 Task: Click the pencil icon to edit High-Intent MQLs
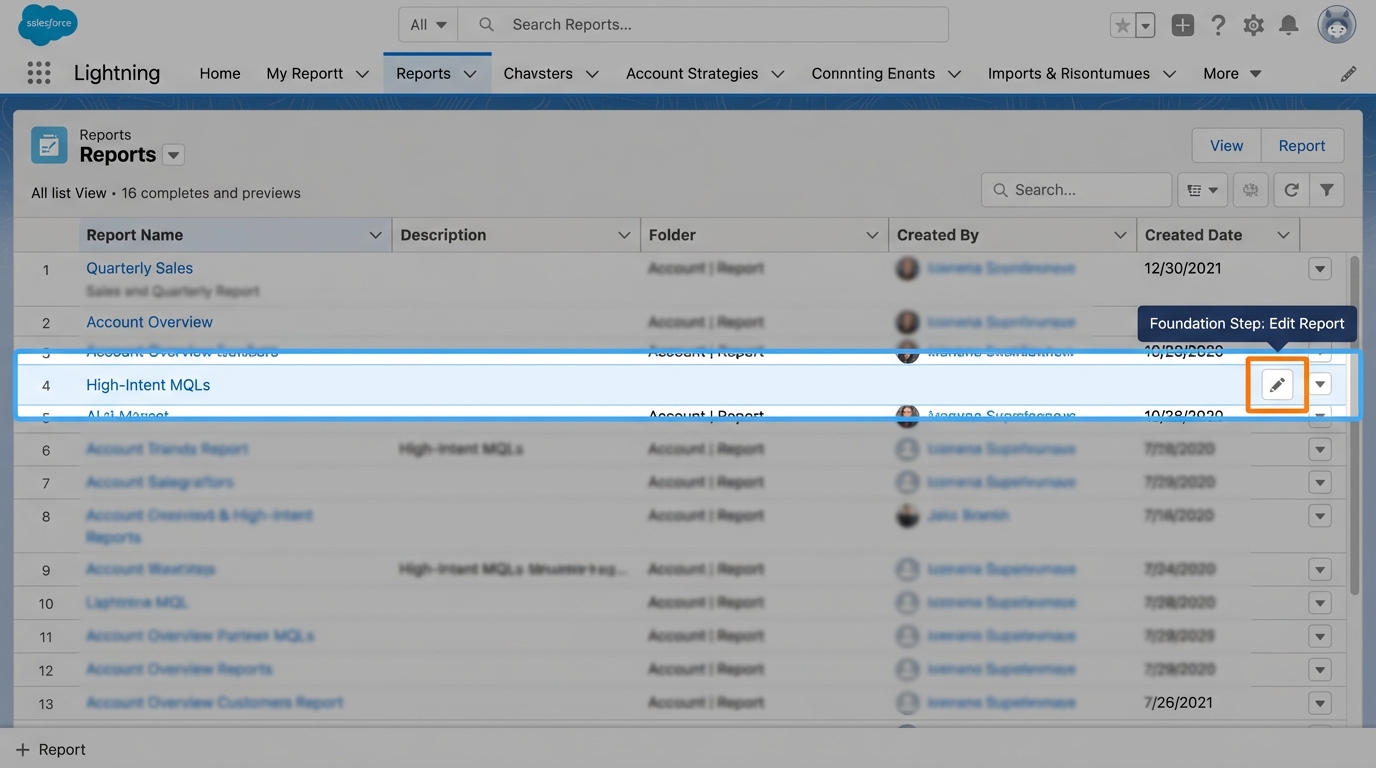point(1277,383)
